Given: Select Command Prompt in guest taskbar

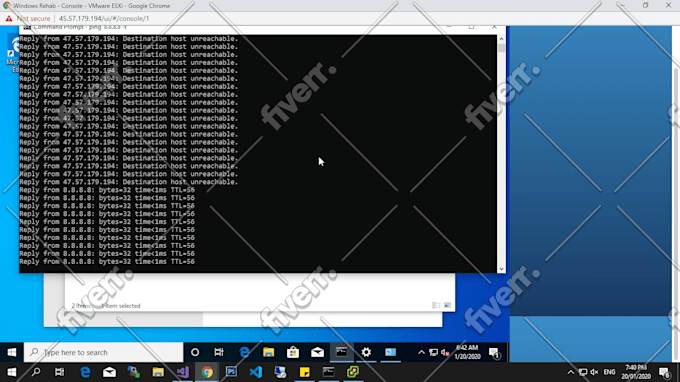Looking at the screenshot, I should pyautogui.click(x=342, y=352).
